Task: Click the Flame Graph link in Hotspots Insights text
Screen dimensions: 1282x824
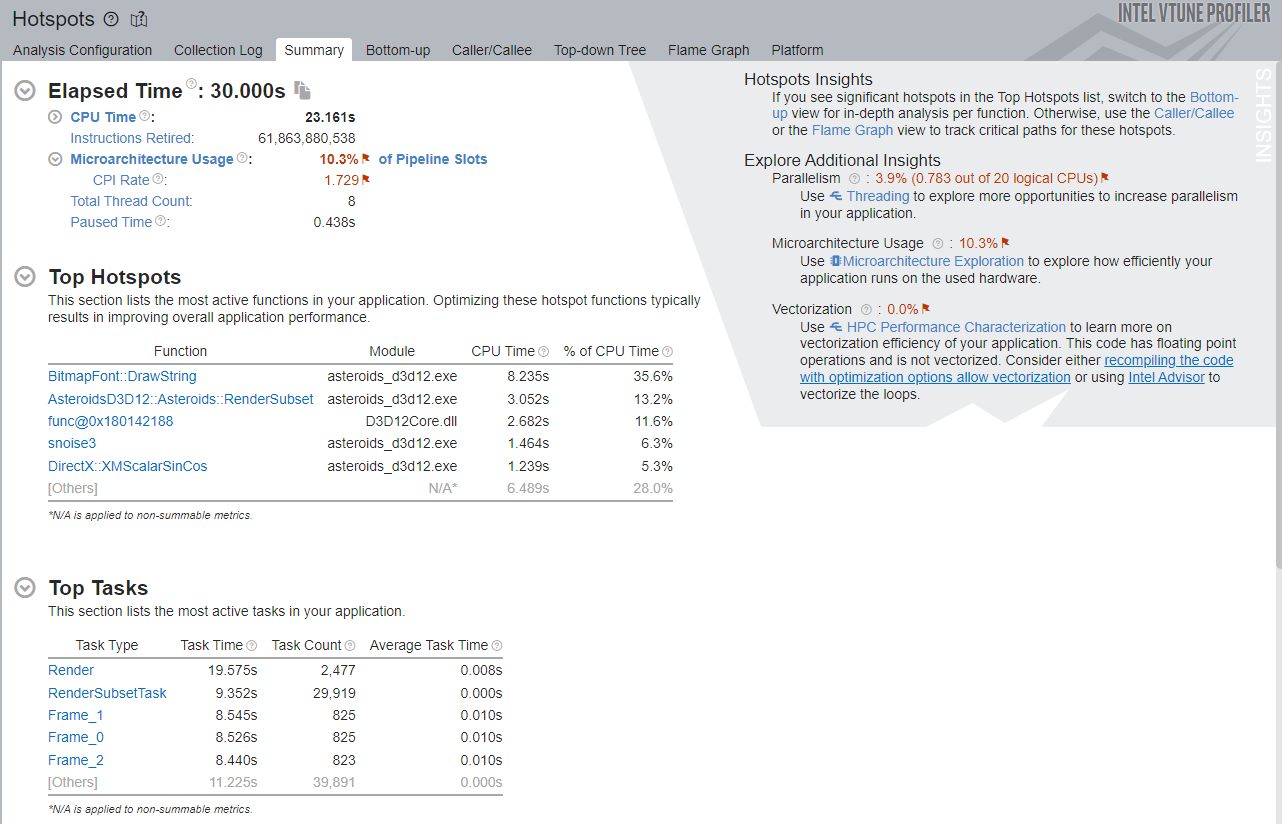Action: point(851,130)
